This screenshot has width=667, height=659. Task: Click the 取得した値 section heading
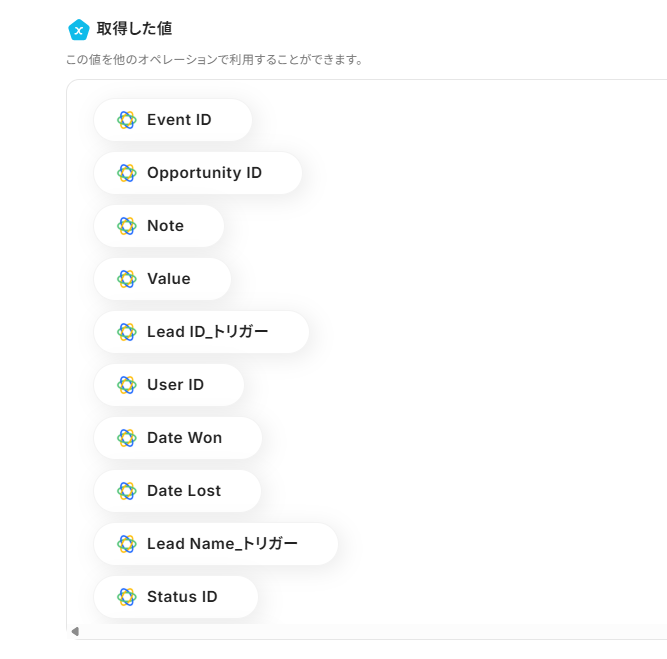[134, 29]
